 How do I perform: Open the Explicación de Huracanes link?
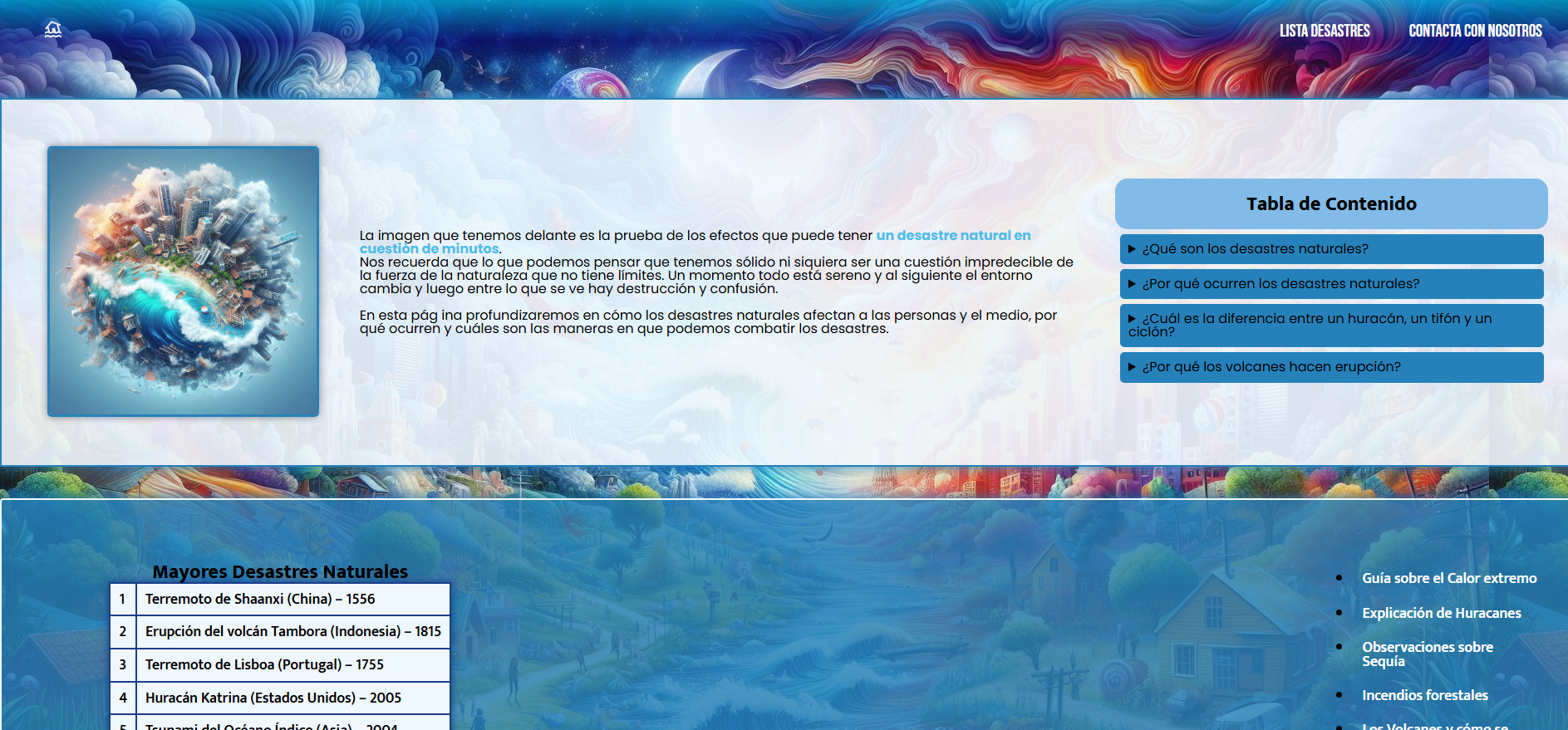pyautogui.click(x=1441, y=613)
